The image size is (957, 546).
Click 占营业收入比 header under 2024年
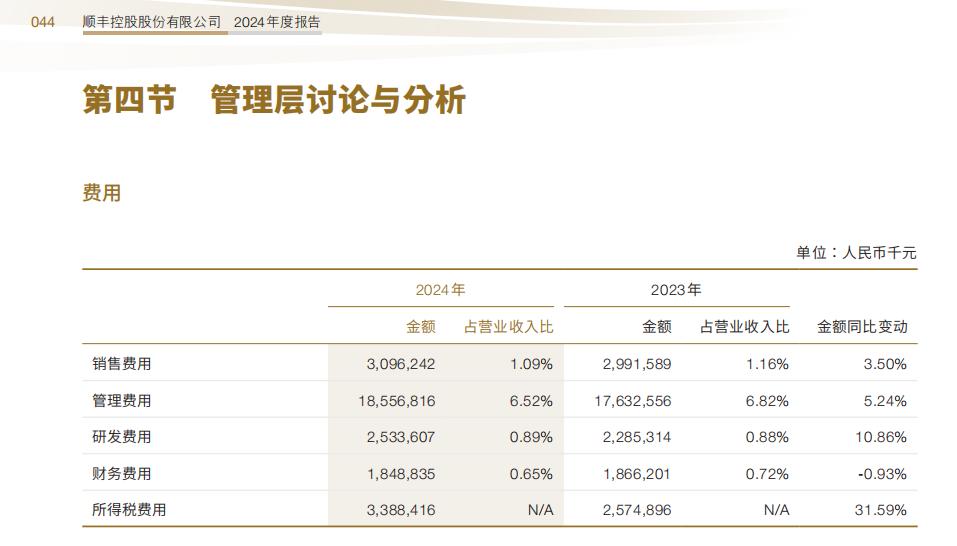(508, 327)
